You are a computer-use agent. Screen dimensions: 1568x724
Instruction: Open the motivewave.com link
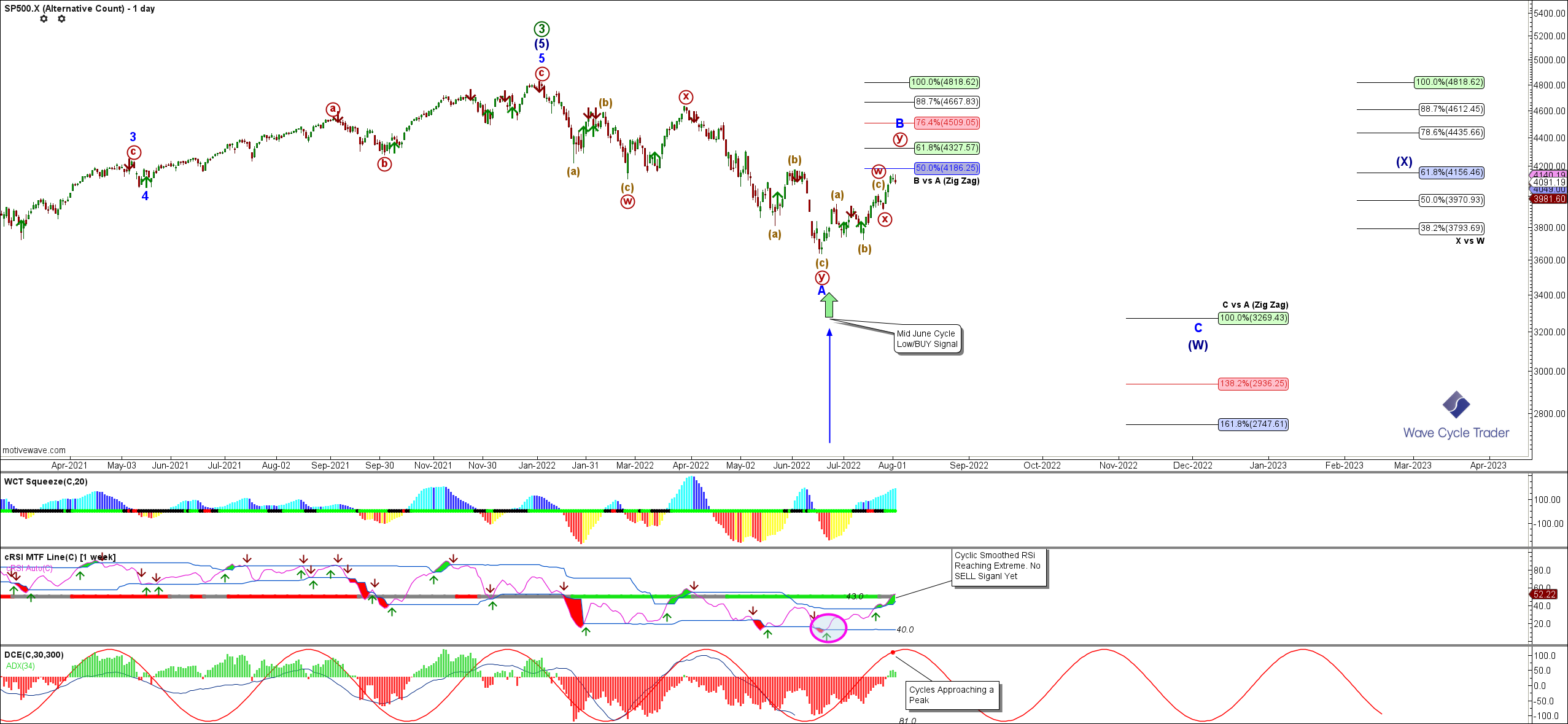(x=34, y=451)
